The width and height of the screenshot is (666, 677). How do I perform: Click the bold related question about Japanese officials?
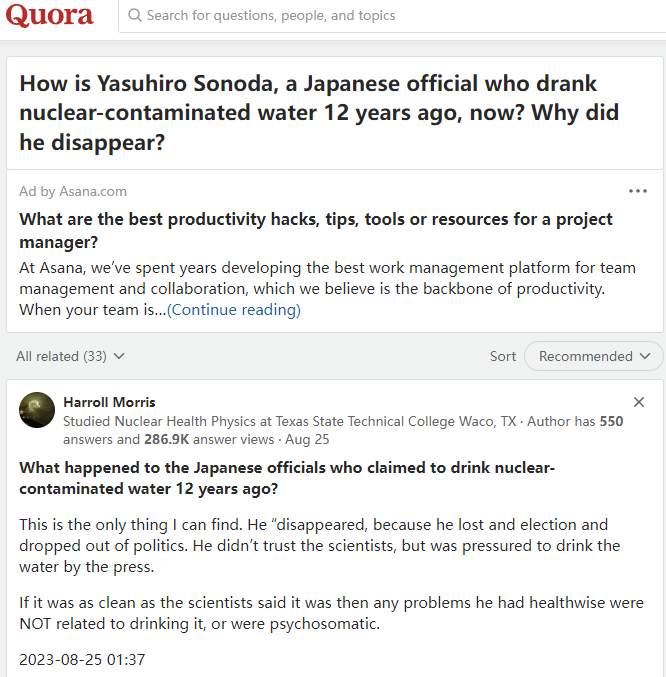pos(287,478)
